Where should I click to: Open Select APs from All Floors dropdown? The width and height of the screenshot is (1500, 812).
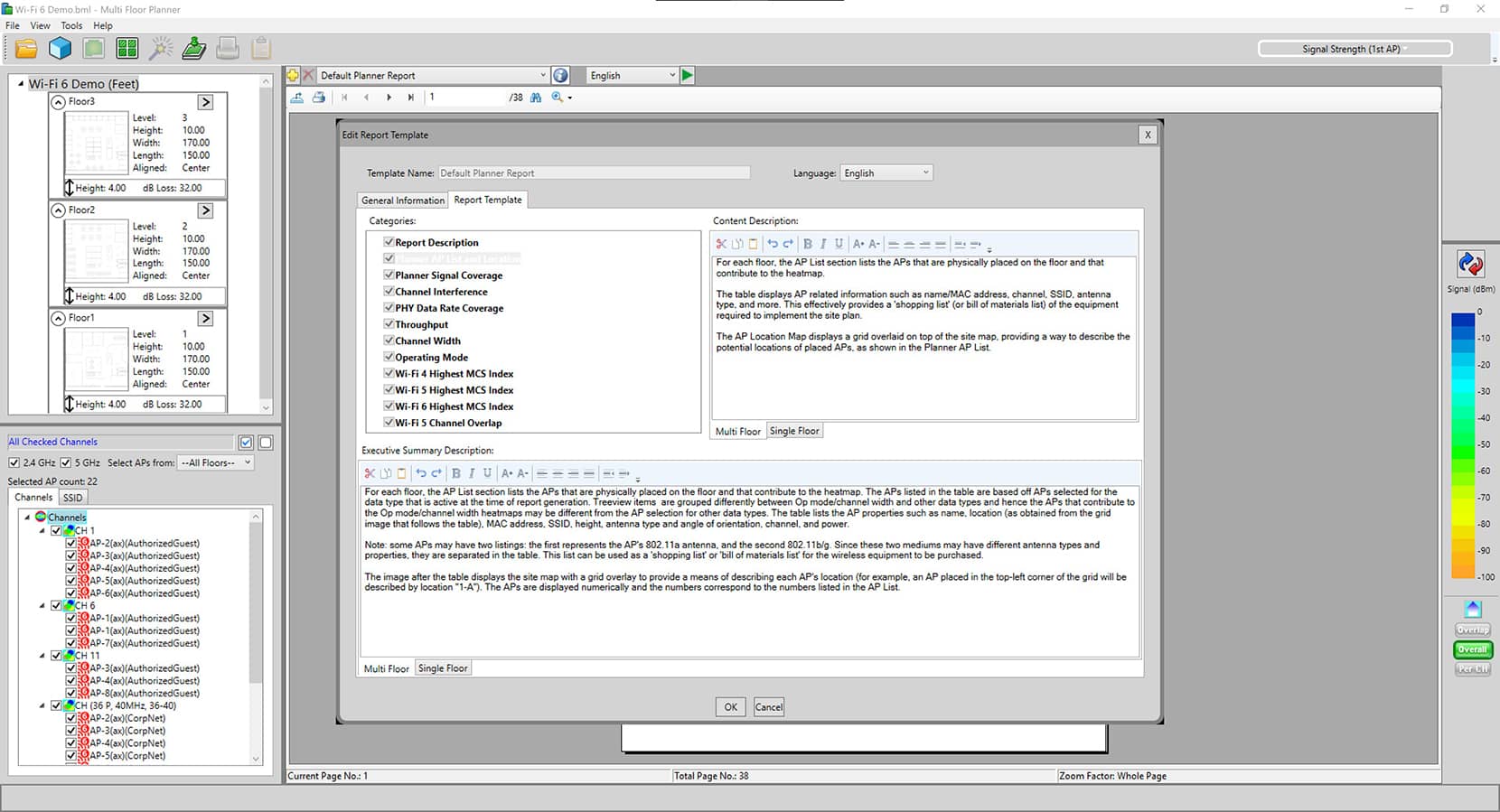tap(215, 462)
